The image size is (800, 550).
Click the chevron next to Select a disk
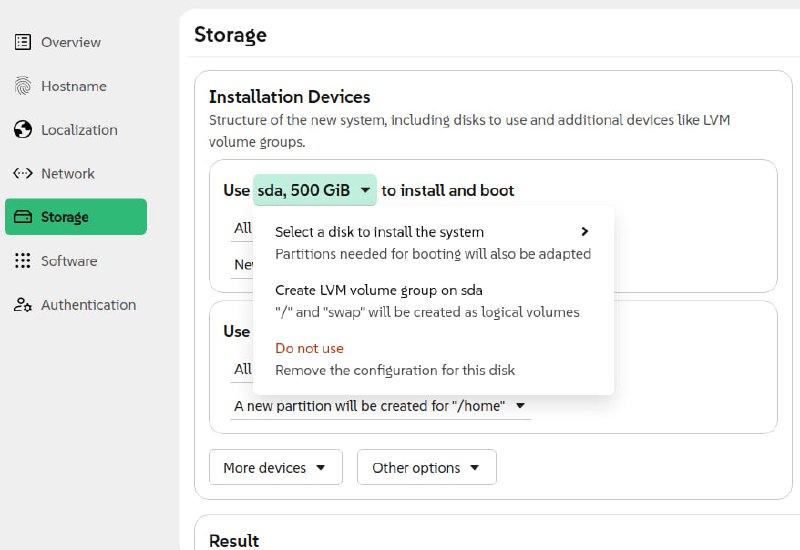point(585,232)
